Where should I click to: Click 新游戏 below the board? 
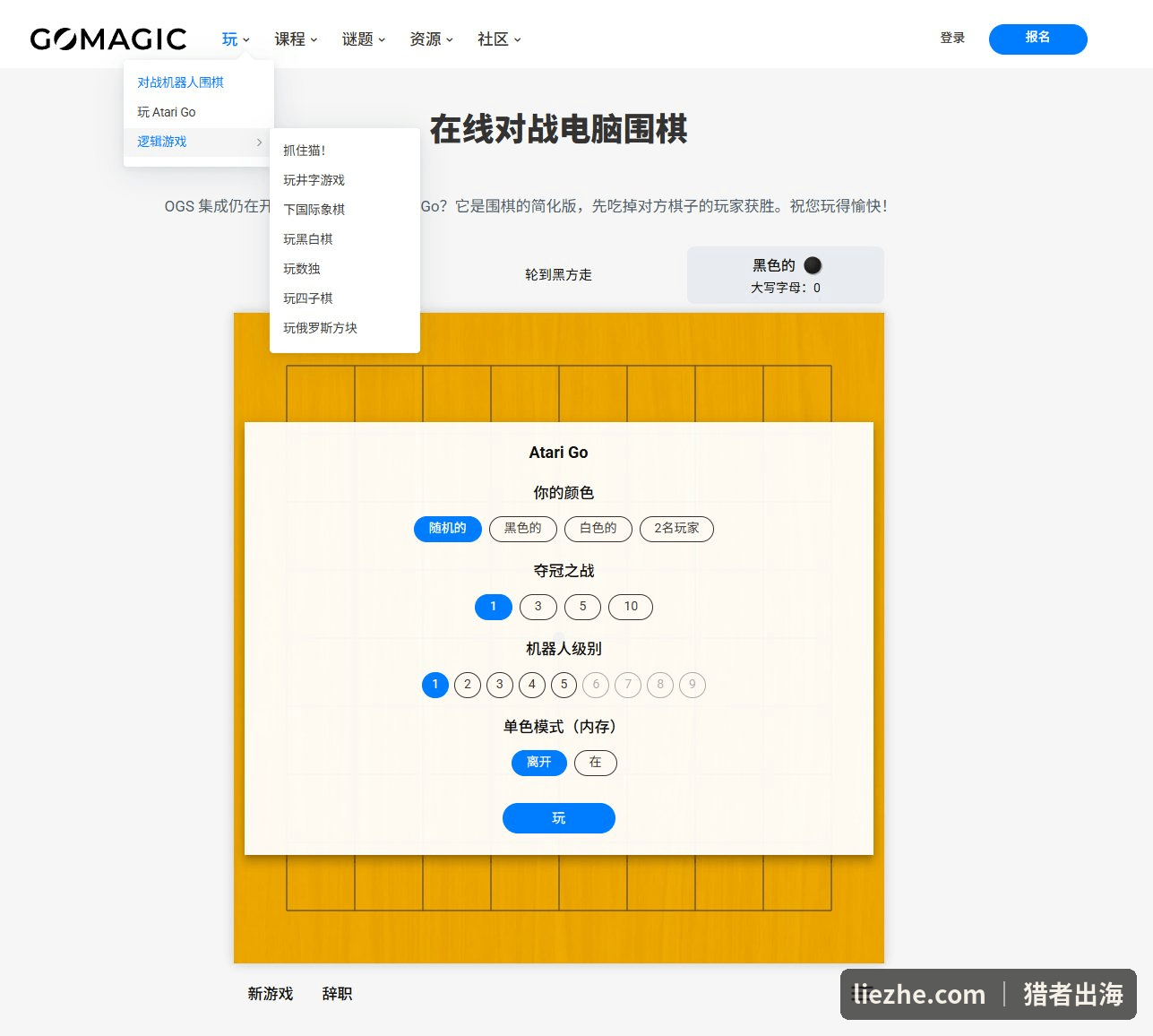coord(271,994)
